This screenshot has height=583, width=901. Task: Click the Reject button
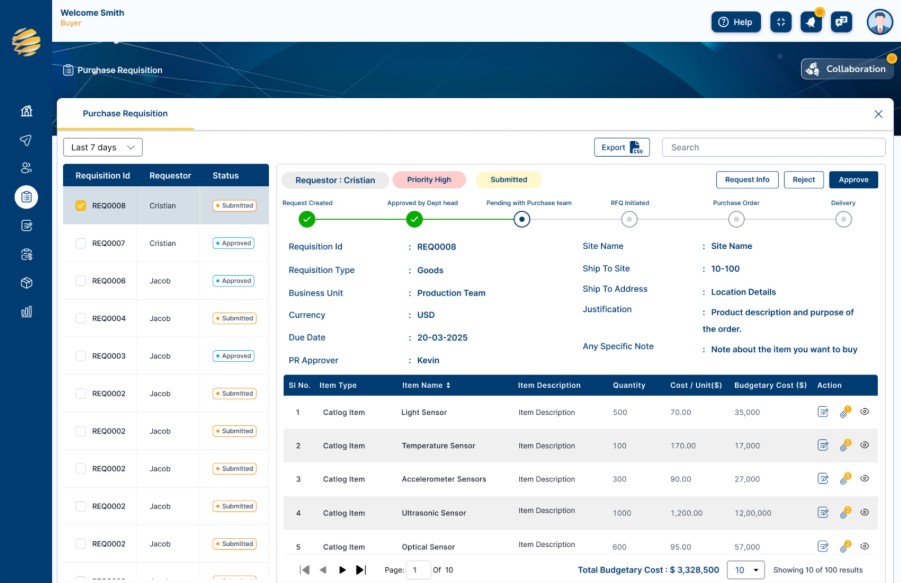coord(803,180)
